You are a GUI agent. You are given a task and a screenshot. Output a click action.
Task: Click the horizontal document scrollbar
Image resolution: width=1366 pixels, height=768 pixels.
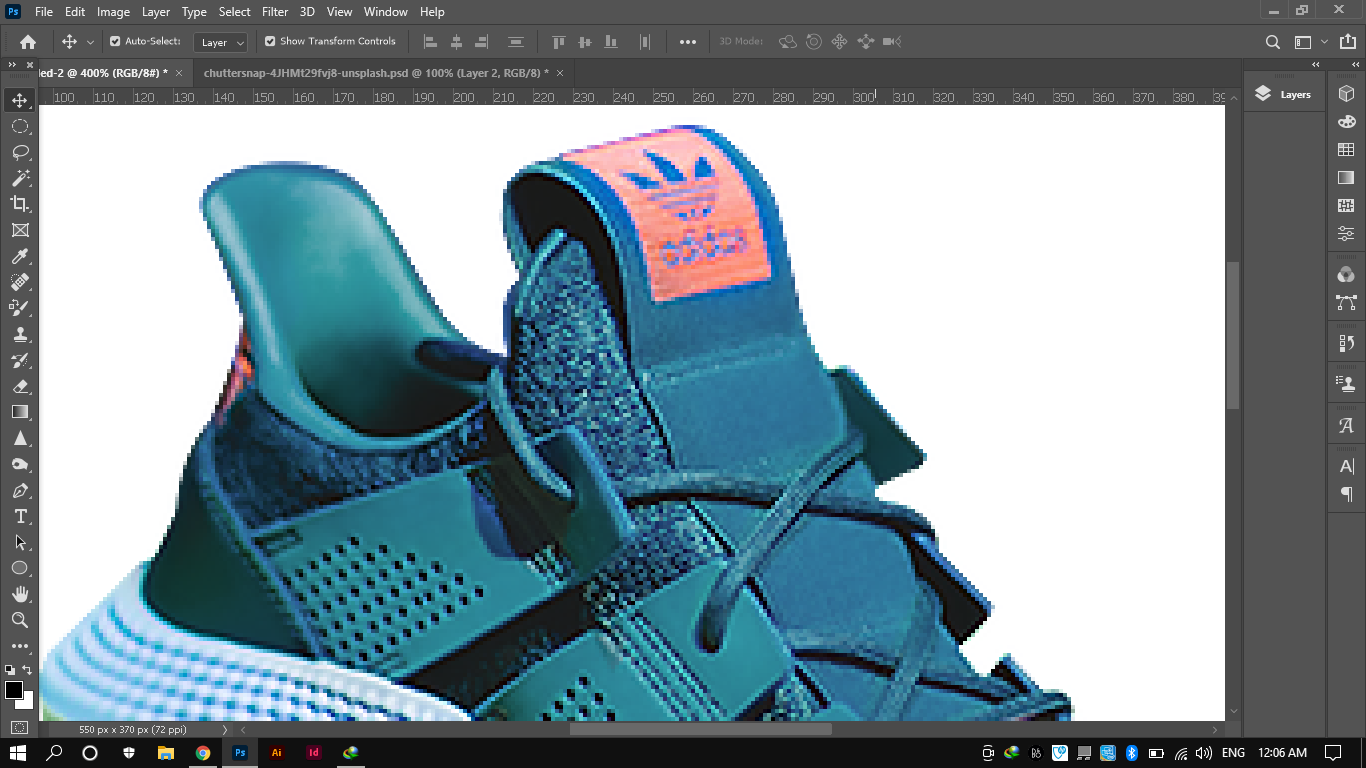click(700, 729)
